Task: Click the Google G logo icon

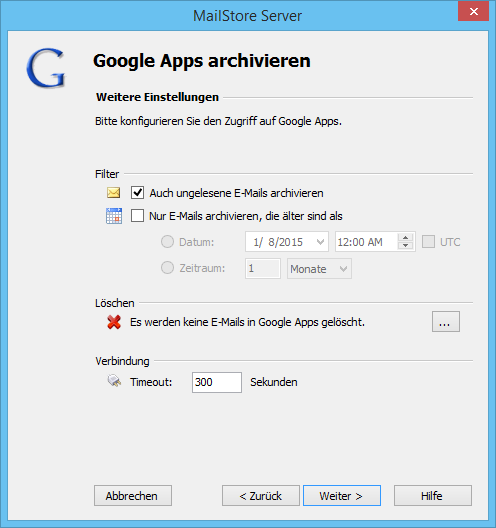Action: pos(46,68)
